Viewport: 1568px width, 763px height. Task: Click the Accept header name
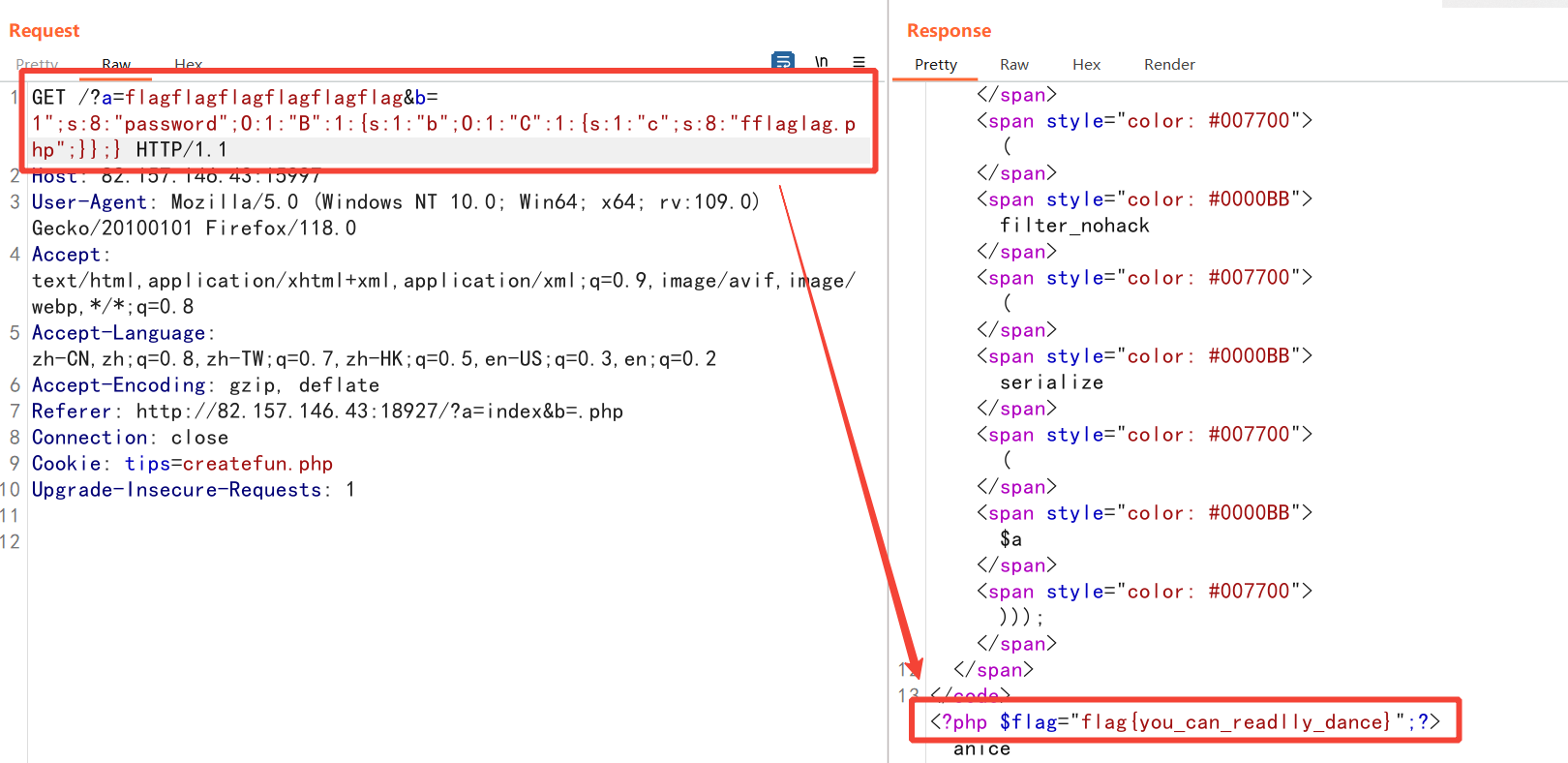point(66,254)
